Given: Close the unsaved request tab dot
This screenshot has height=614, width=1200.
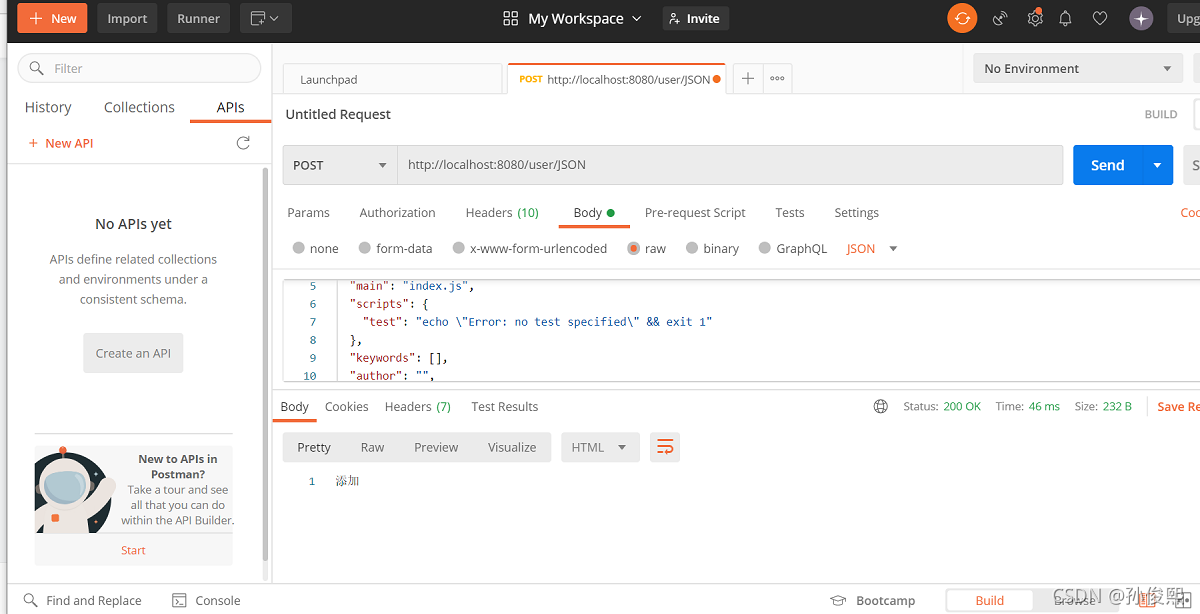Looking at the screenshot, I should click(717, 79).
